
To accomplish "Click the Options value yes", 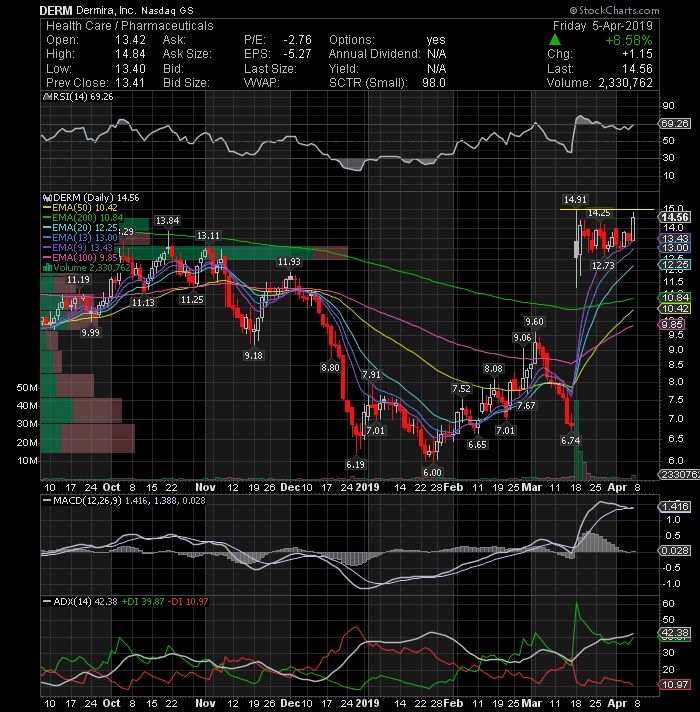I will point(436,40).
